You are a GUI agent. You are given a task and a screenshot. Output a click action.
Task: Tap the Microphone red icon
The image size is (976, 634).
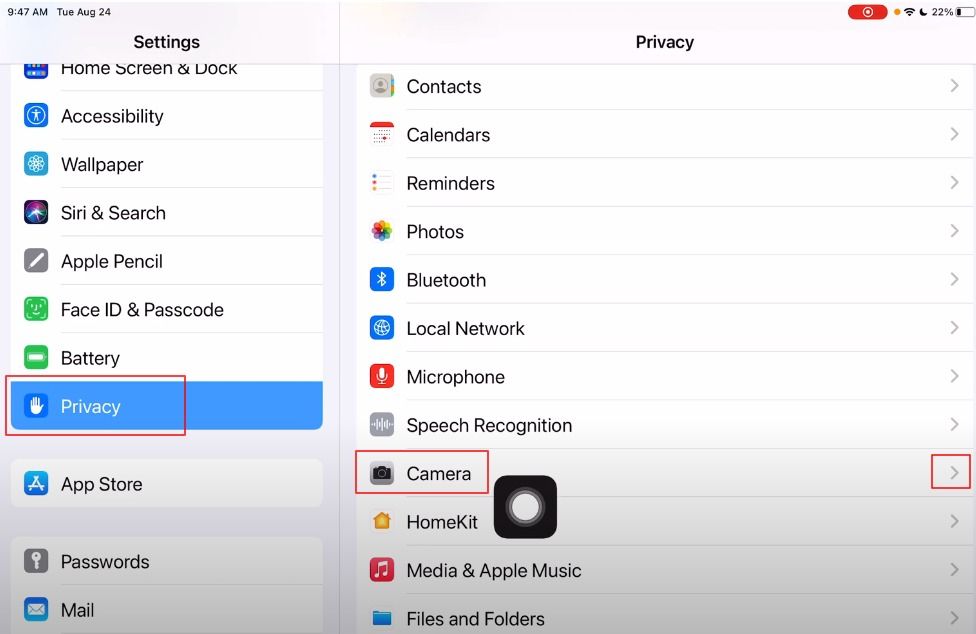point(382,376)
